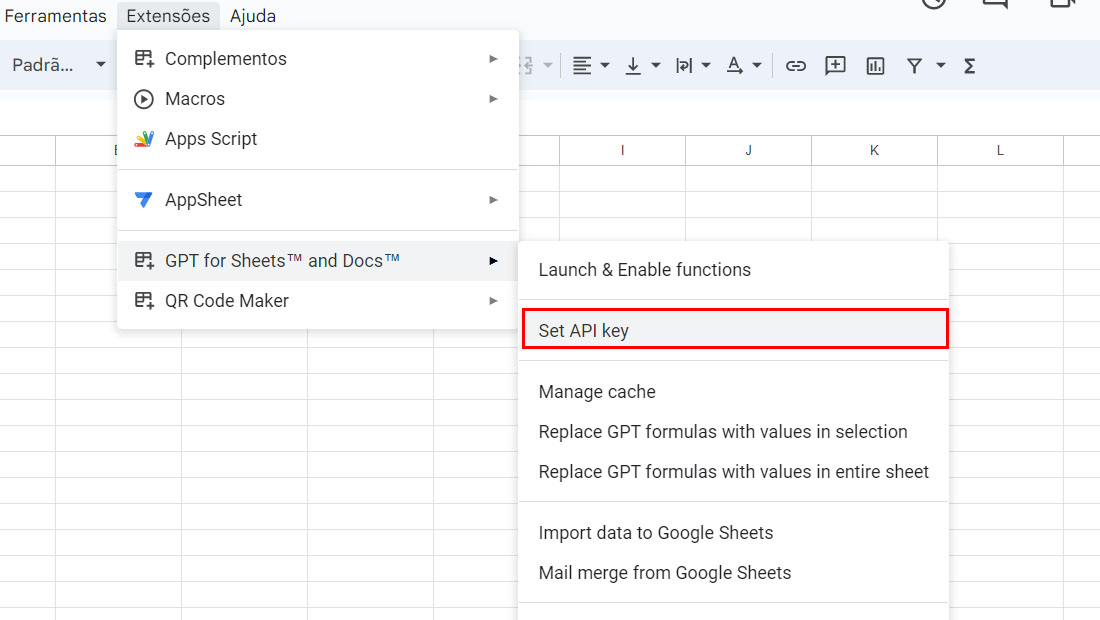1100x620 pixels.
Task: Click the Complementos add-on icon
Action: [x=144, y=59]
